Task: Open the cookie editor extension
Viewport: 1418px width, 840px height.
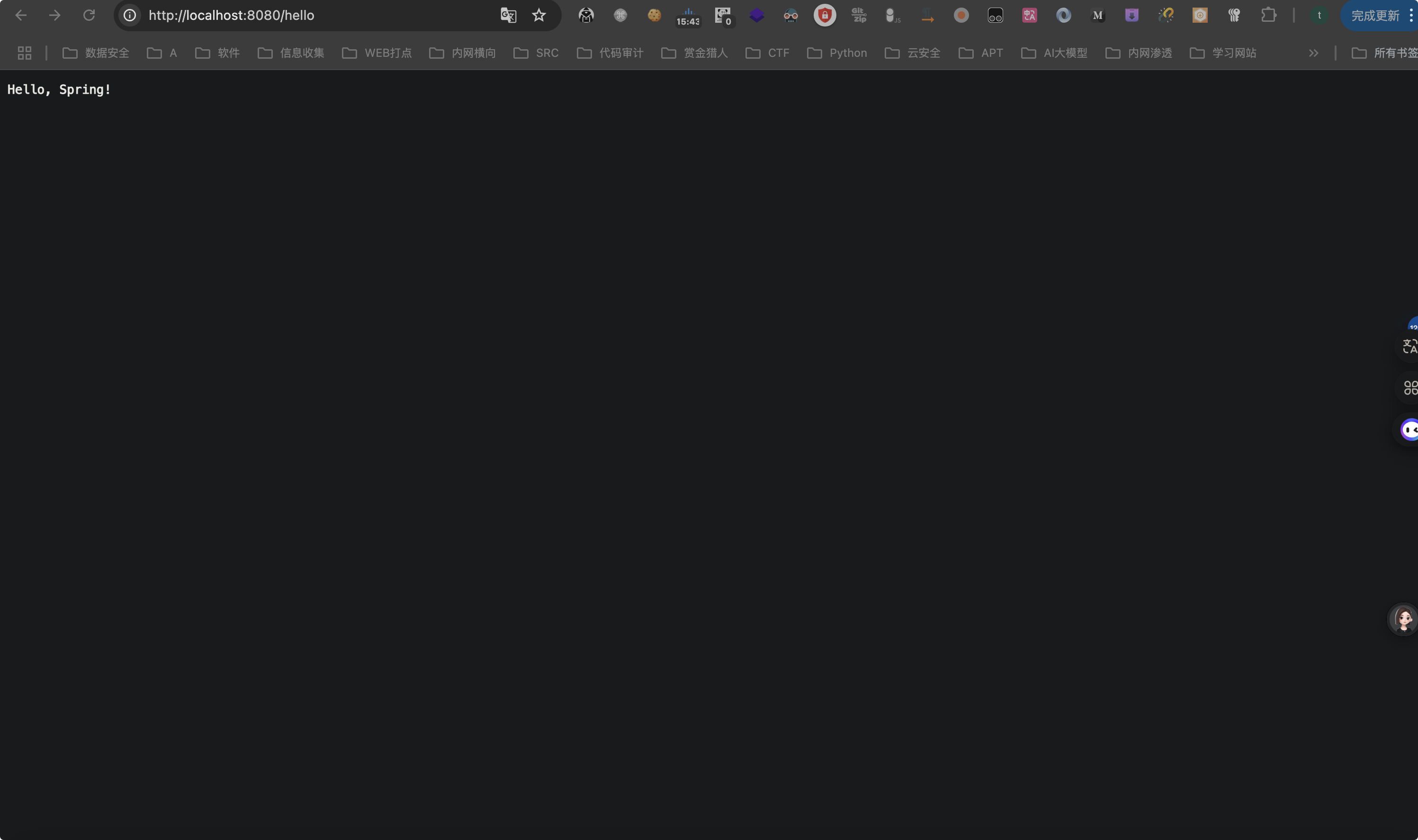Action: (655, 15)
